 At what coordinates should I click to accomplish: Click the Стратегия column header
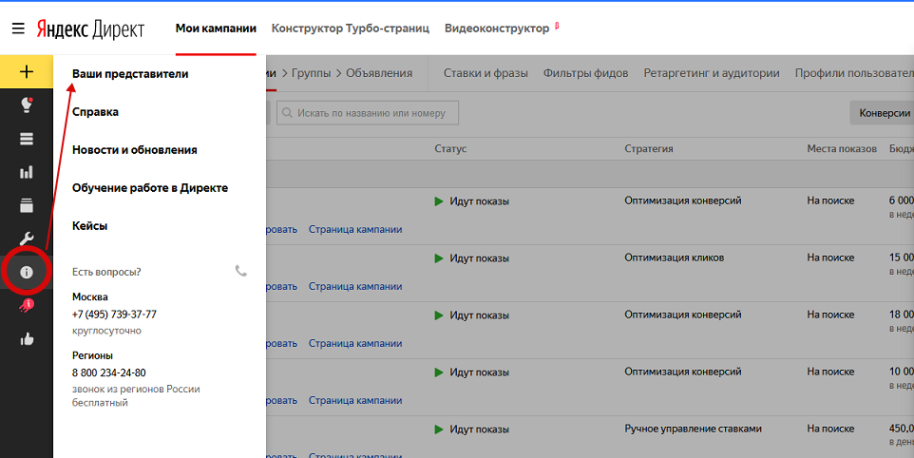649,149
